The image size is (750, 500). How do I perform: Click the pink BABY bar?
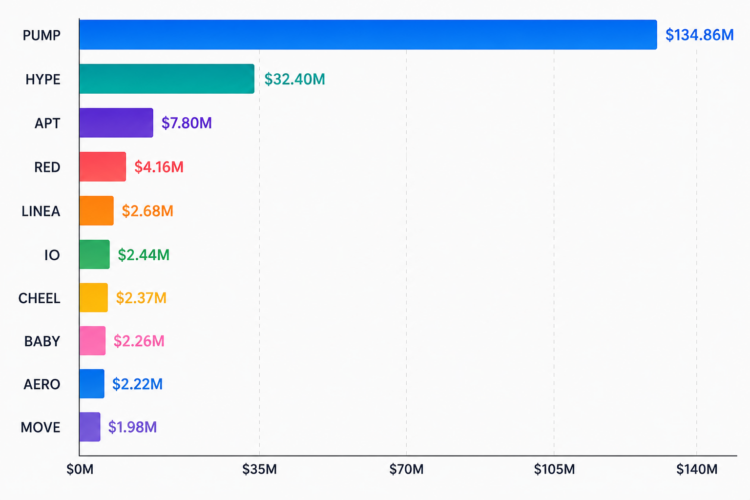92,341
